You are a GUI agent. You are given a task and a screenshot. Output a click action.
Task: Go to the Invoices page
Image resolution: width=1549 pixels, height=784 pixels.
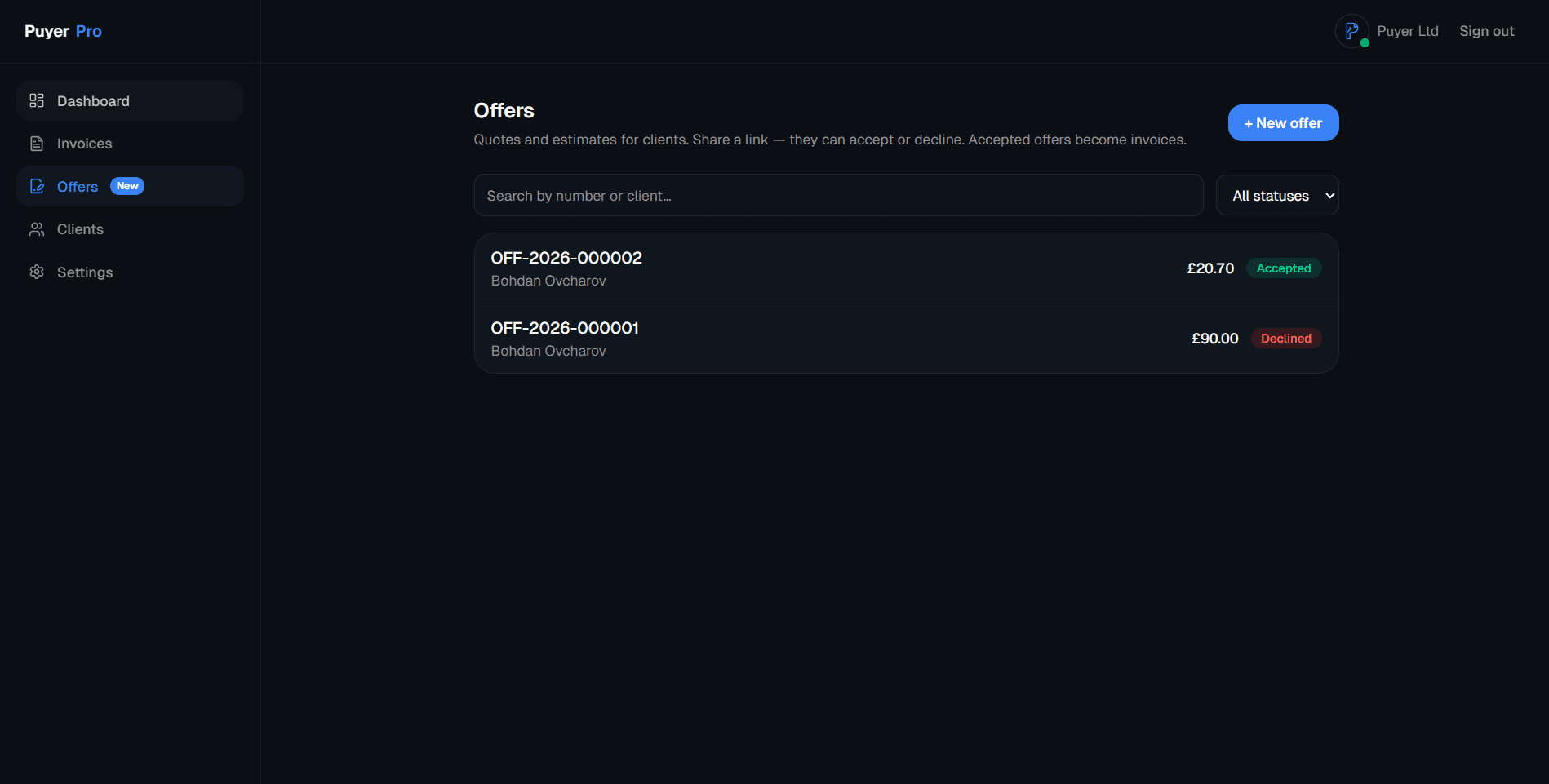click(x=84, y=144)
